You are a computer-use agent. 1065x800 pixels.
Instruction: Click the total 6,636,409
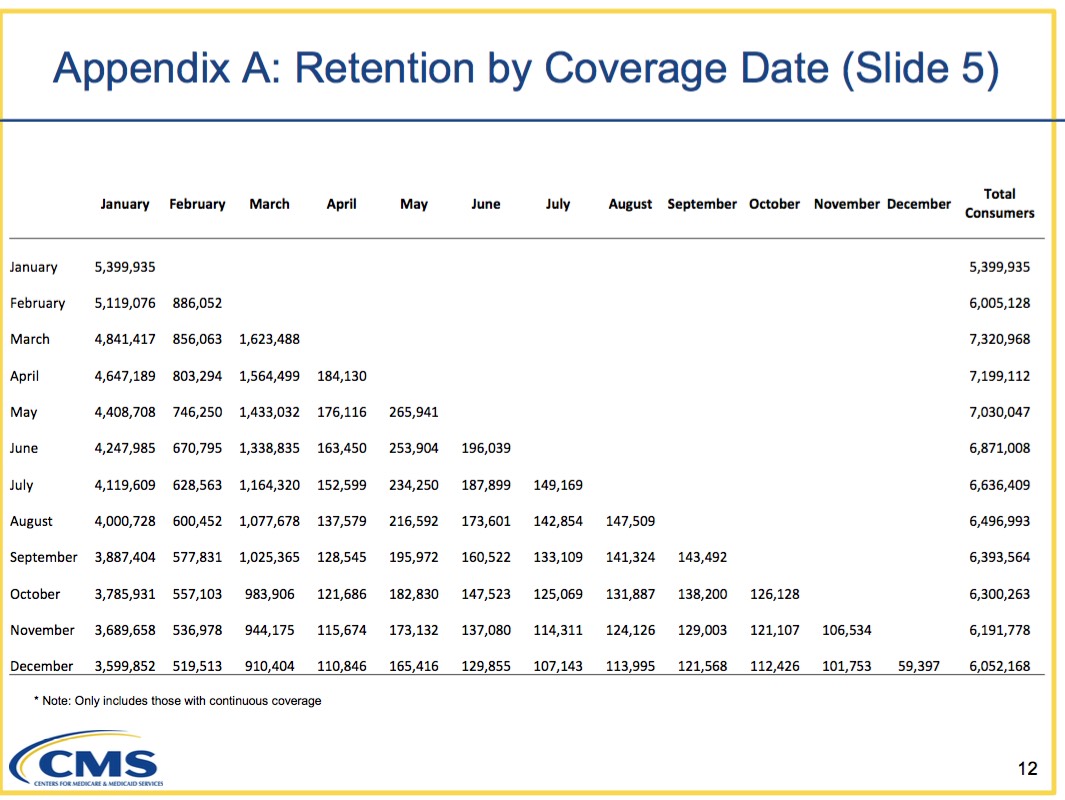(999, 485)
